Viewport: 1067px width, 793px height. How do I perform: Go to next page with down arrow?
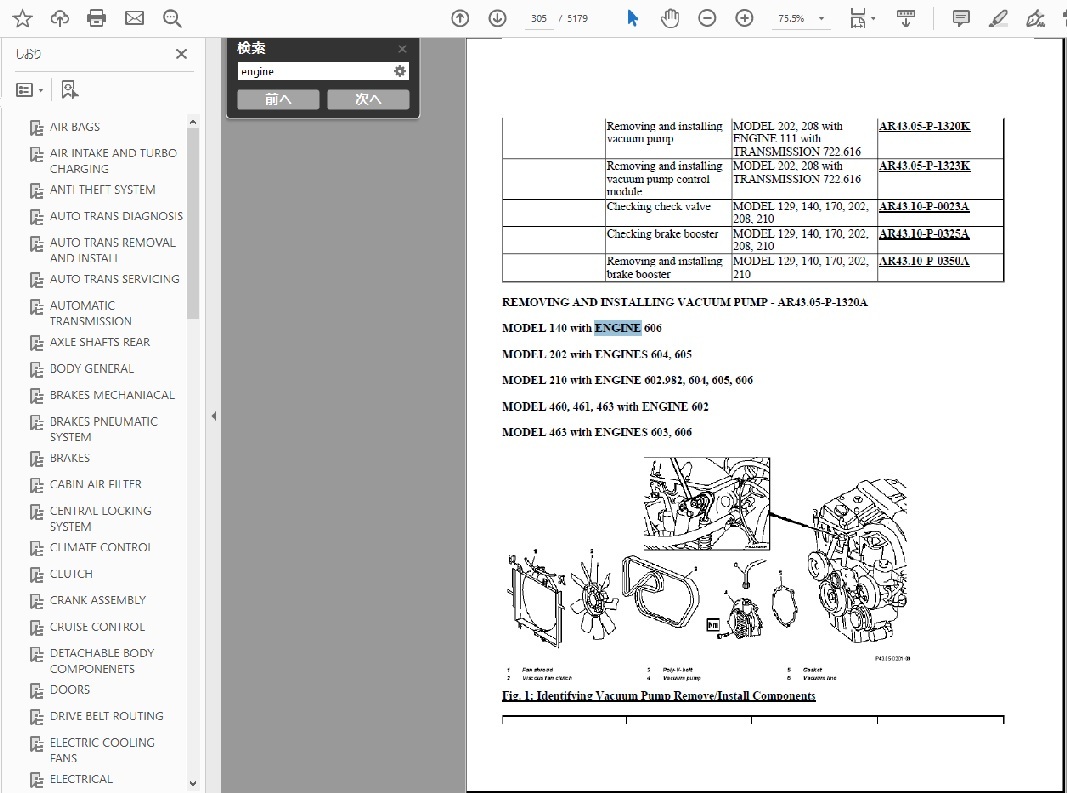tap(497, 18)
